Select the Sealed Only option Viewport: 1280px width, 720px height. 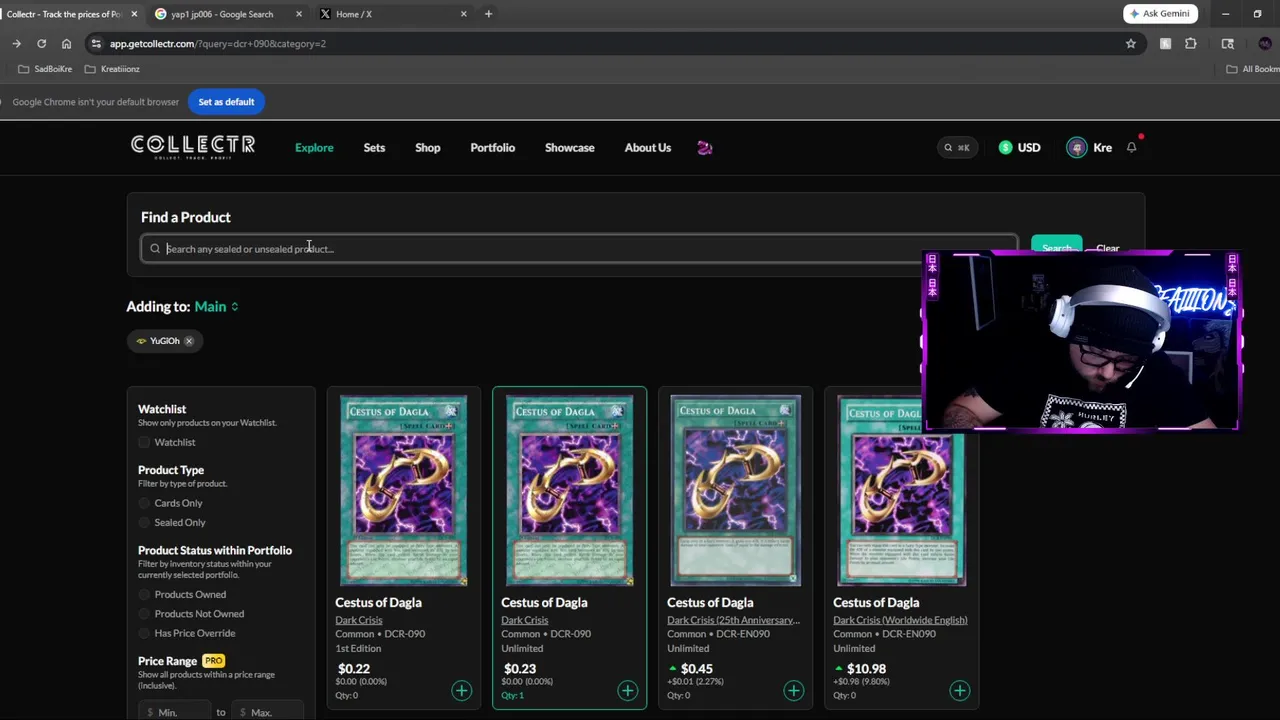coord(145,522)
